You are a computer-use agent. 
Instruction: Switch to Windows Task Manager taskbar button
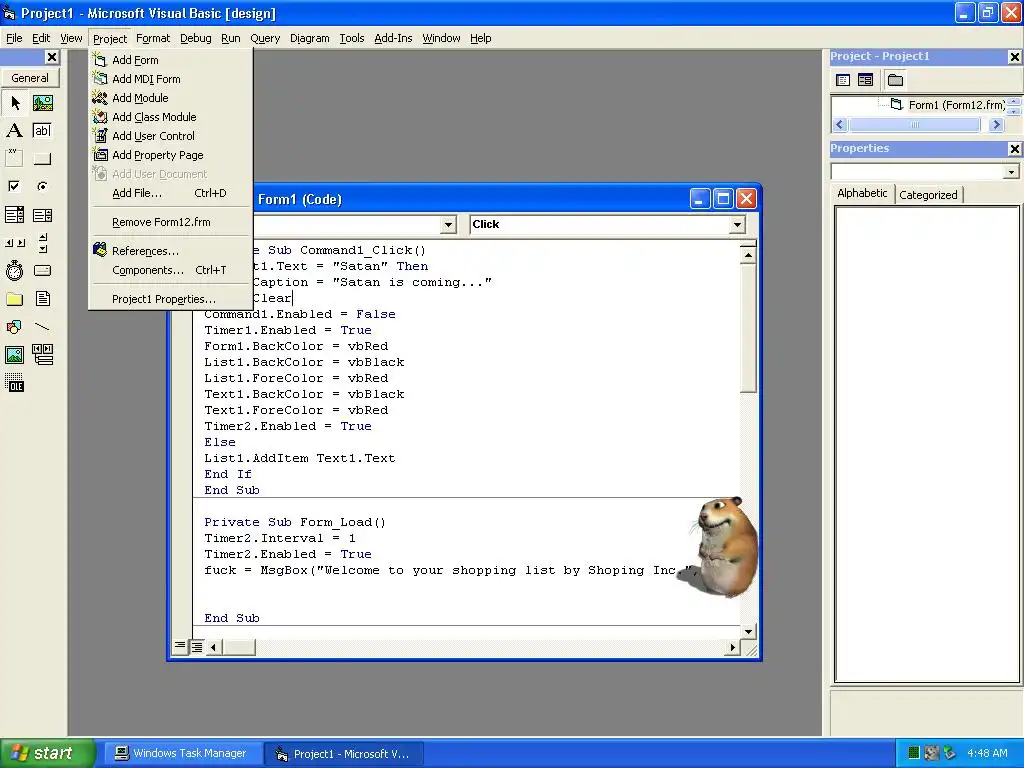[181, 753]
